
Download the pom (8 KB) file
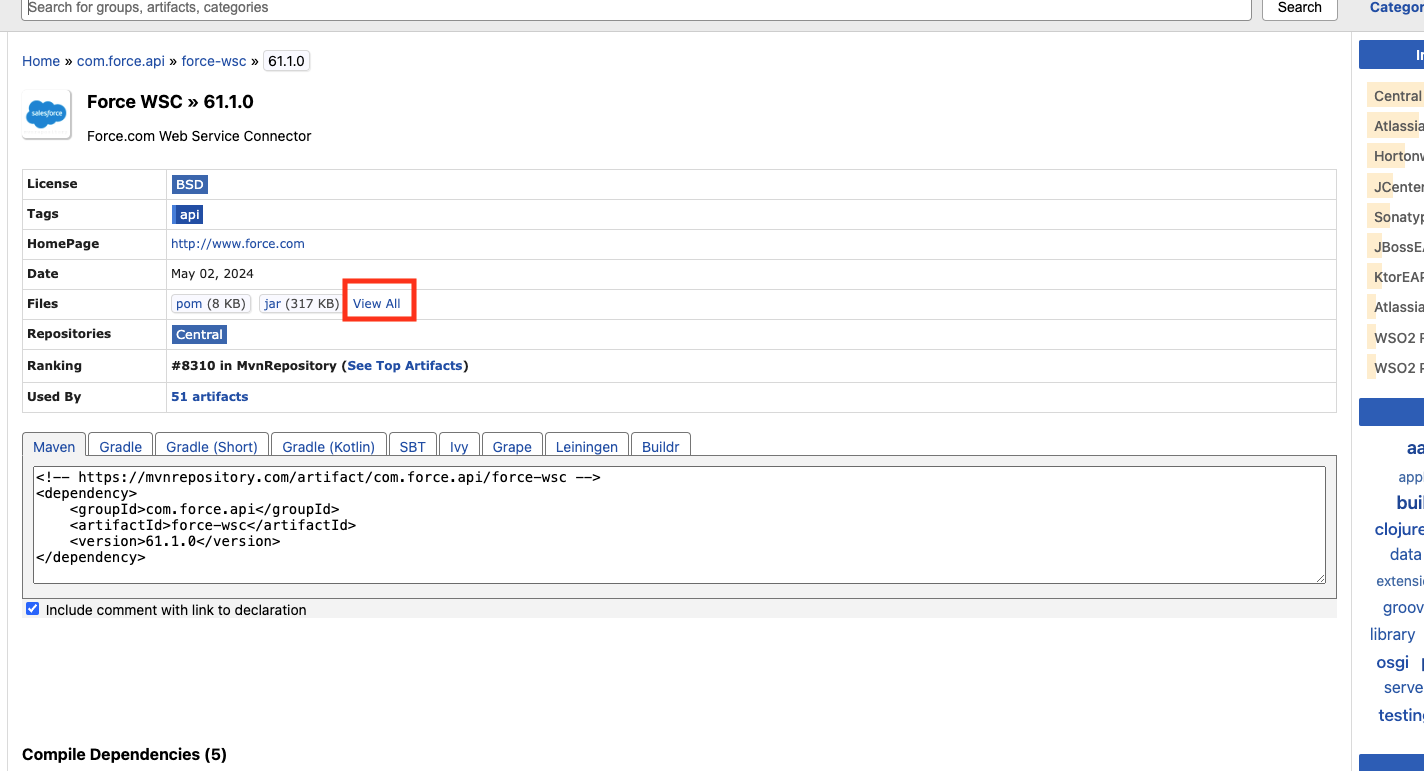211,304
